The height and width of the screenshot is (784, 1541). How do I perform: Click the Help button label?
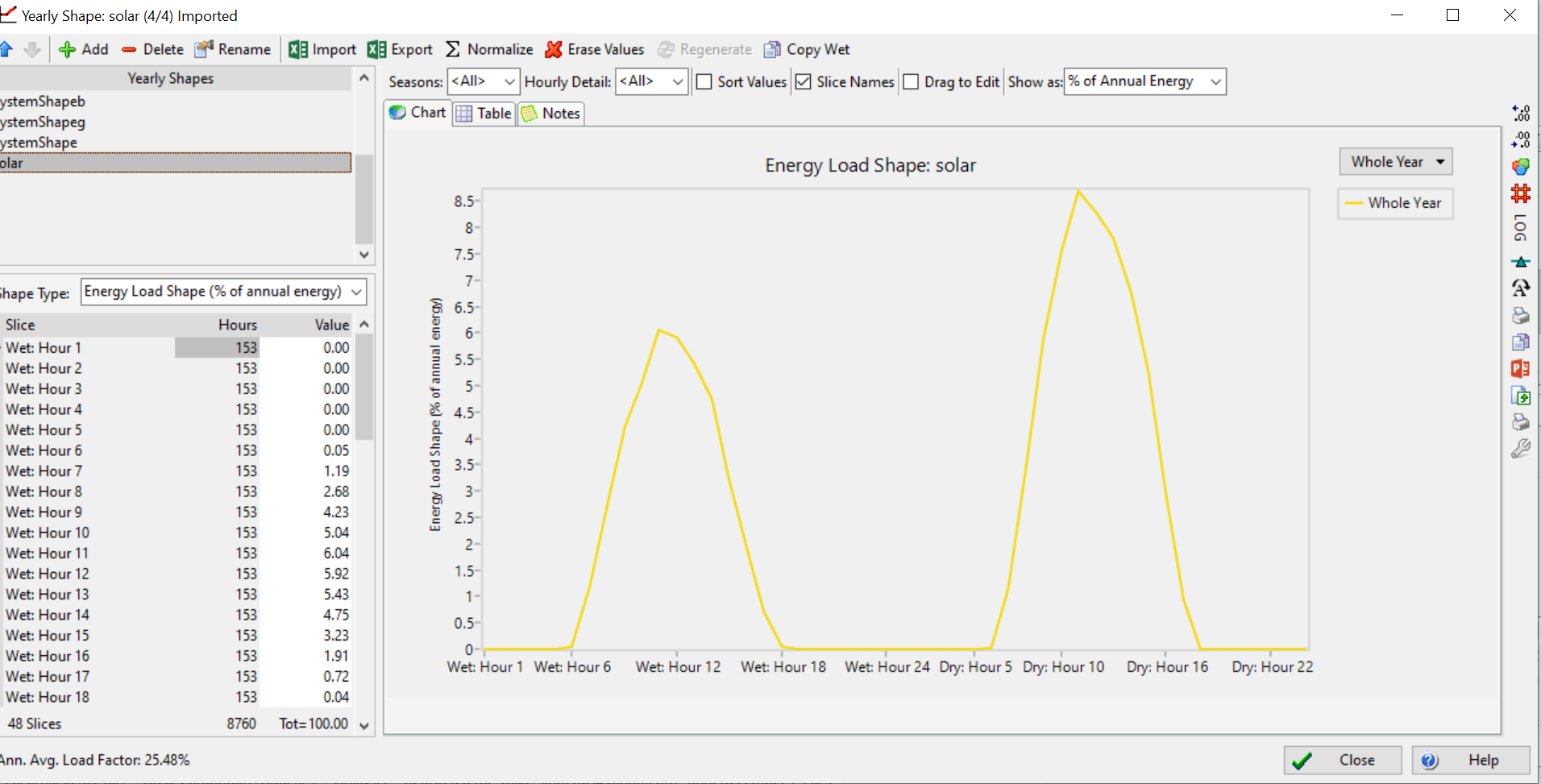click(x=1483, y=761)
